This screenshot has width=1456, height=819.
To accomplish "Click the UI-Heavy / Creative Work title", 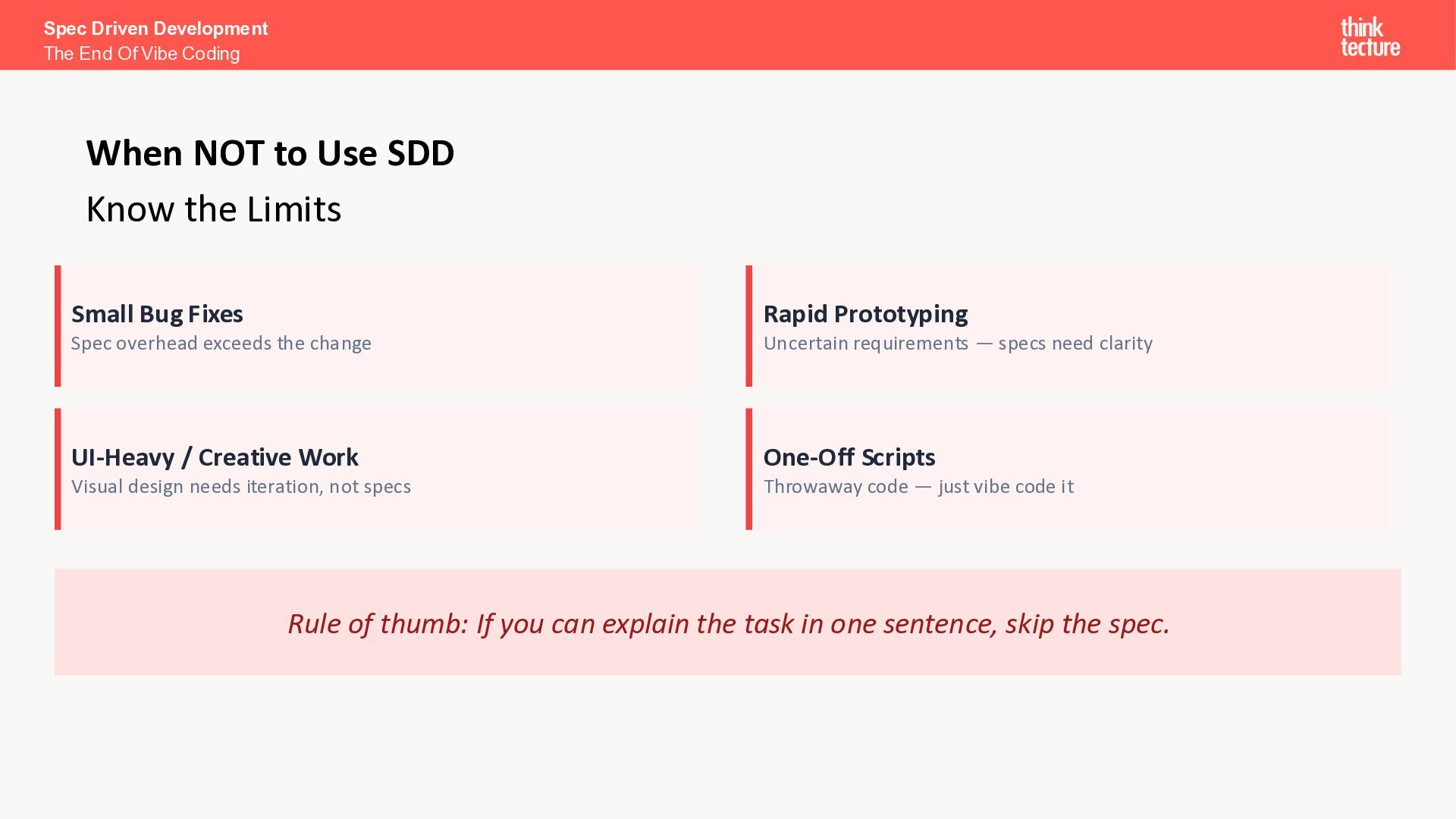I will [215, 457].
